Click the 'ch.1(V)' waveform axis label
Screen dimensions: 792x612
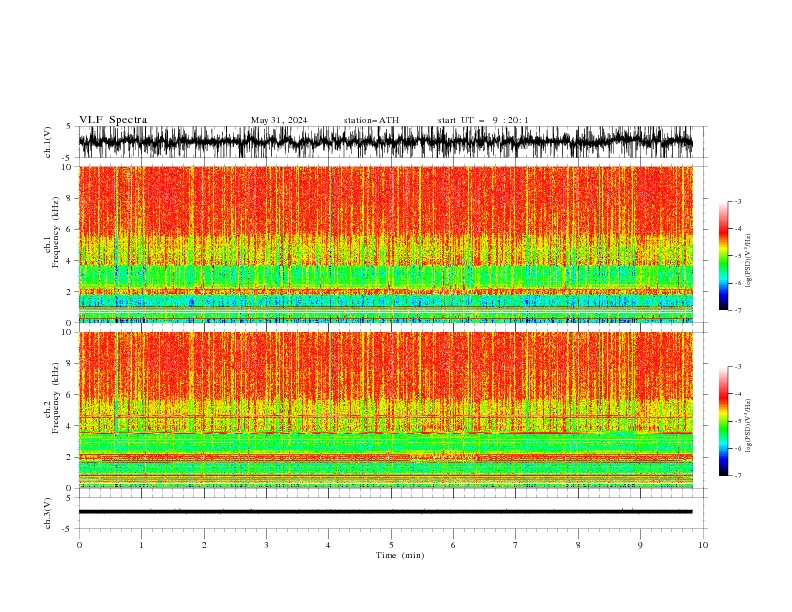coord(48,142)
